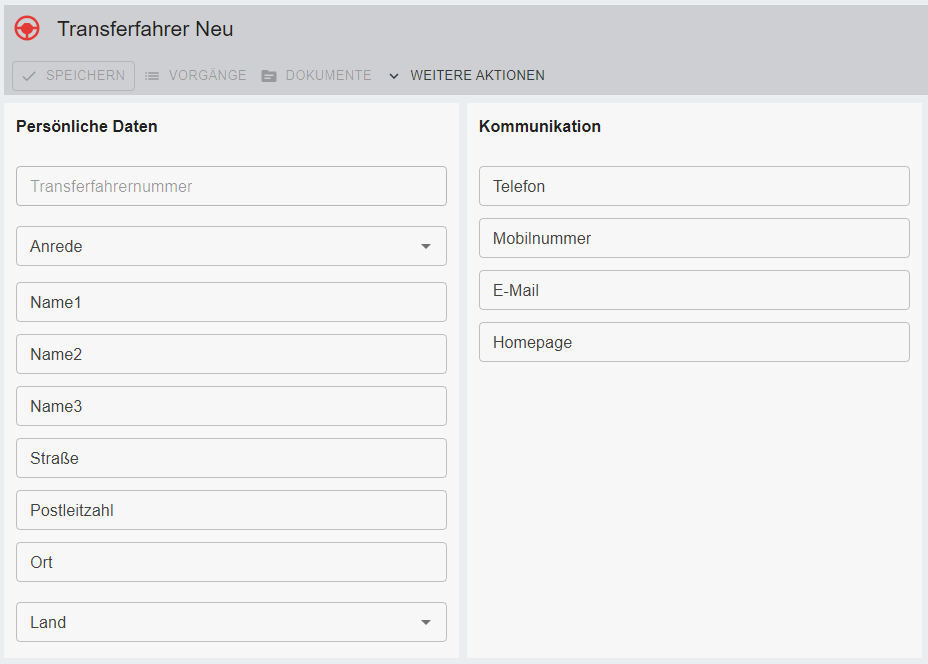928x664 pixels.
Task: Open the Weitere Aktionen menu
Action: point(477,76)
